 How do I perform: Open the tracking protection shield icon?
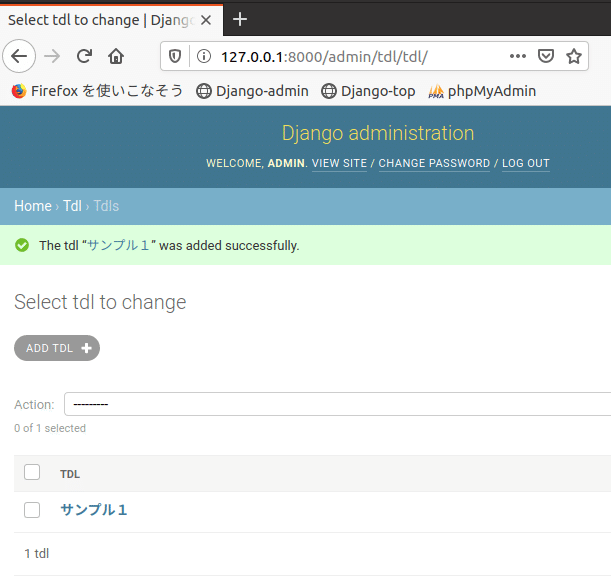point(175,57)
